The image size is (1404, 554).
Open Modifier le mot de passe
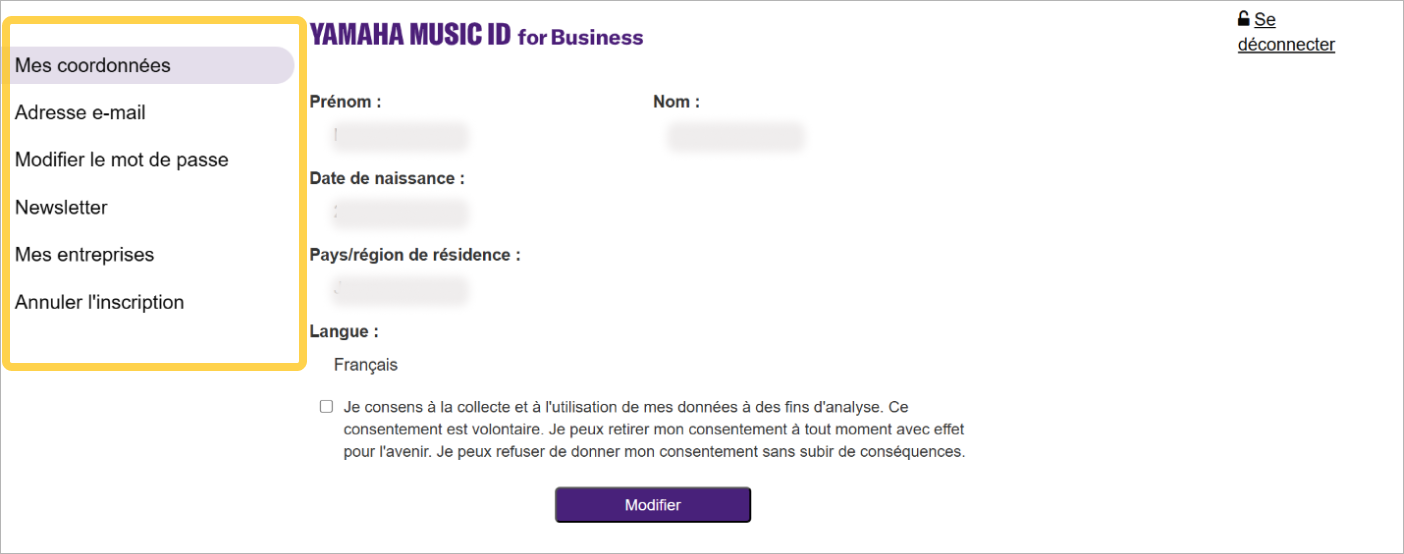click(x=121, y=160)
